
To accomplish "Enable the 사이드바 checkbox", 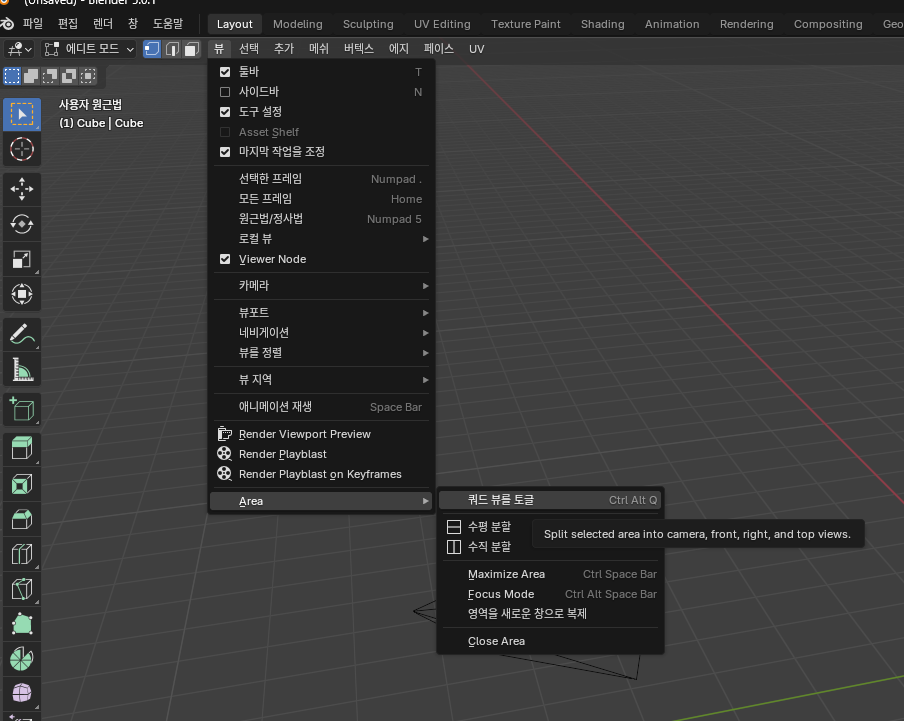I will pyautogui.click(x=225, y=92).
